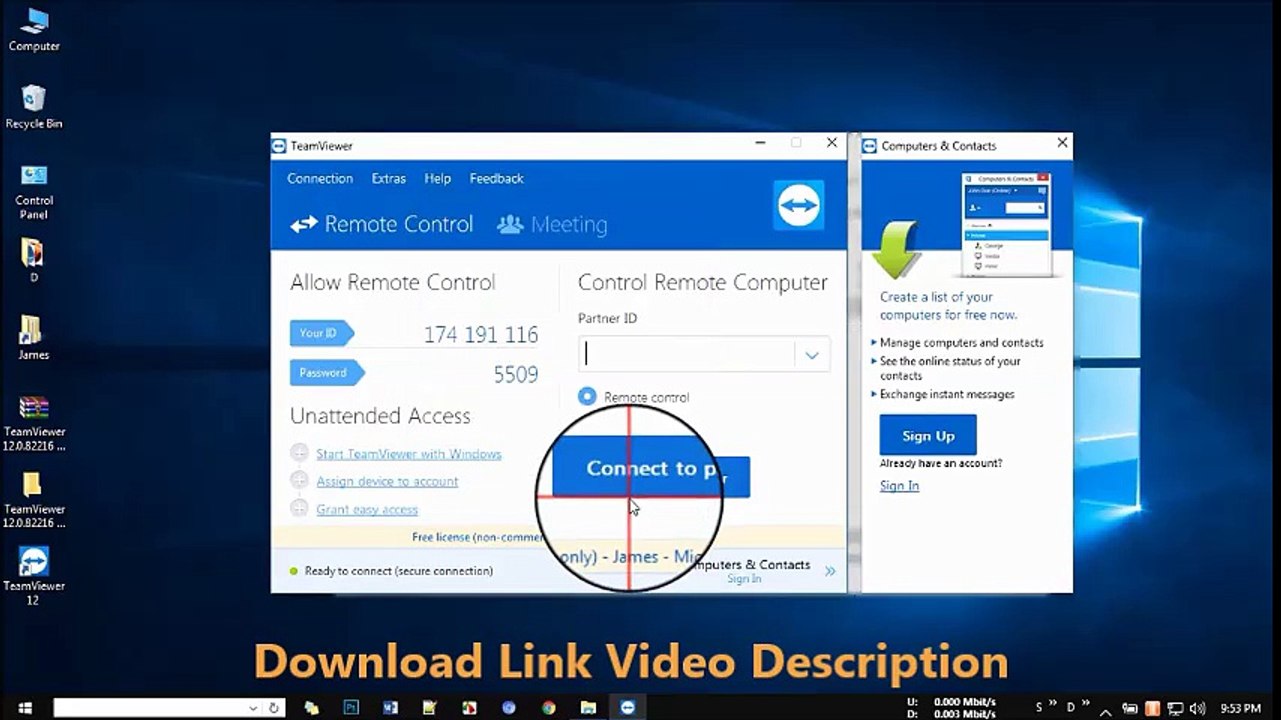Open the Computer desktop icon

34,30
